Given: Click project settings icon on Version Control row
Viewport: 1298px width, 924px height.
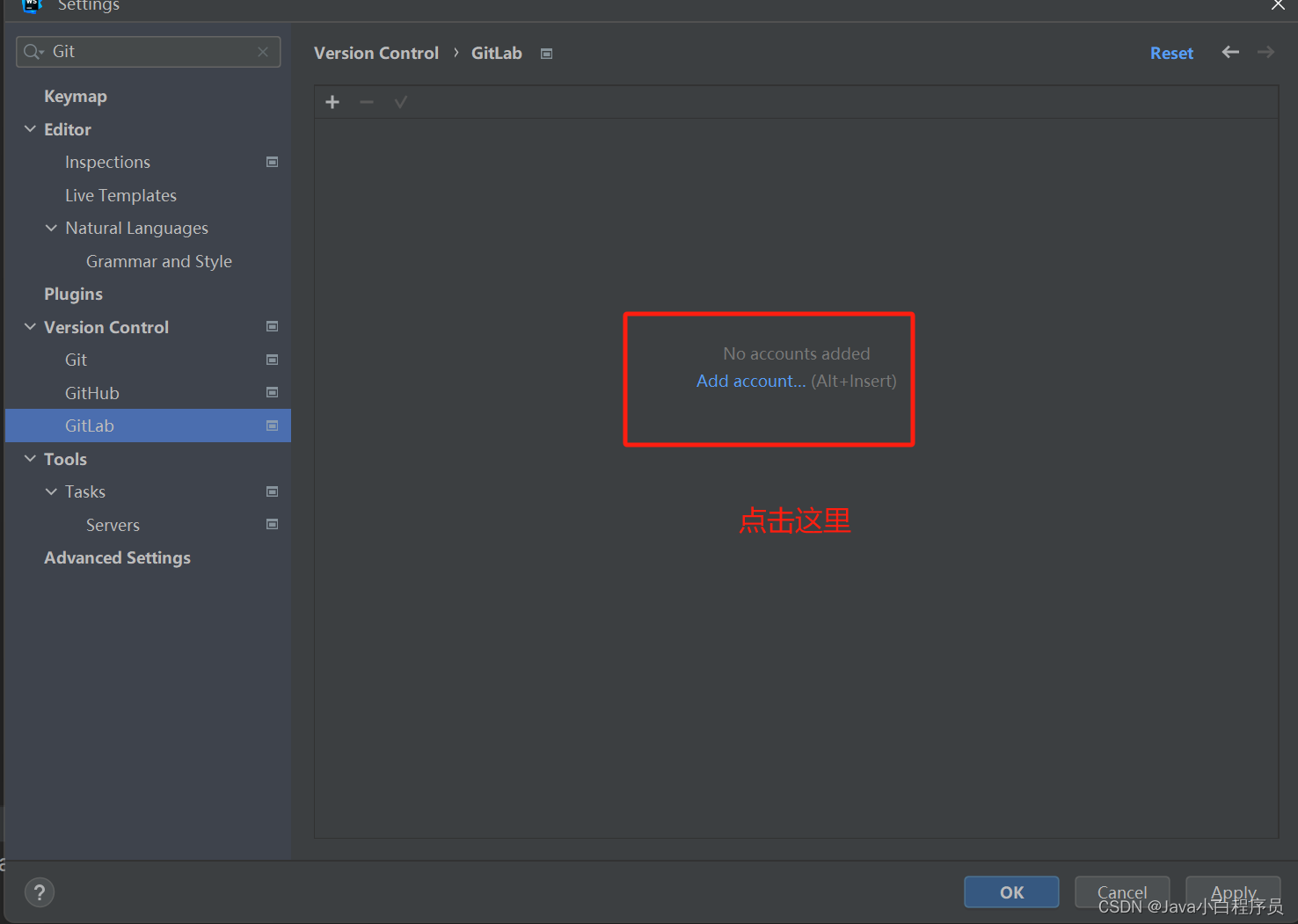Looking at the screenshot, I should pos(273,326).
